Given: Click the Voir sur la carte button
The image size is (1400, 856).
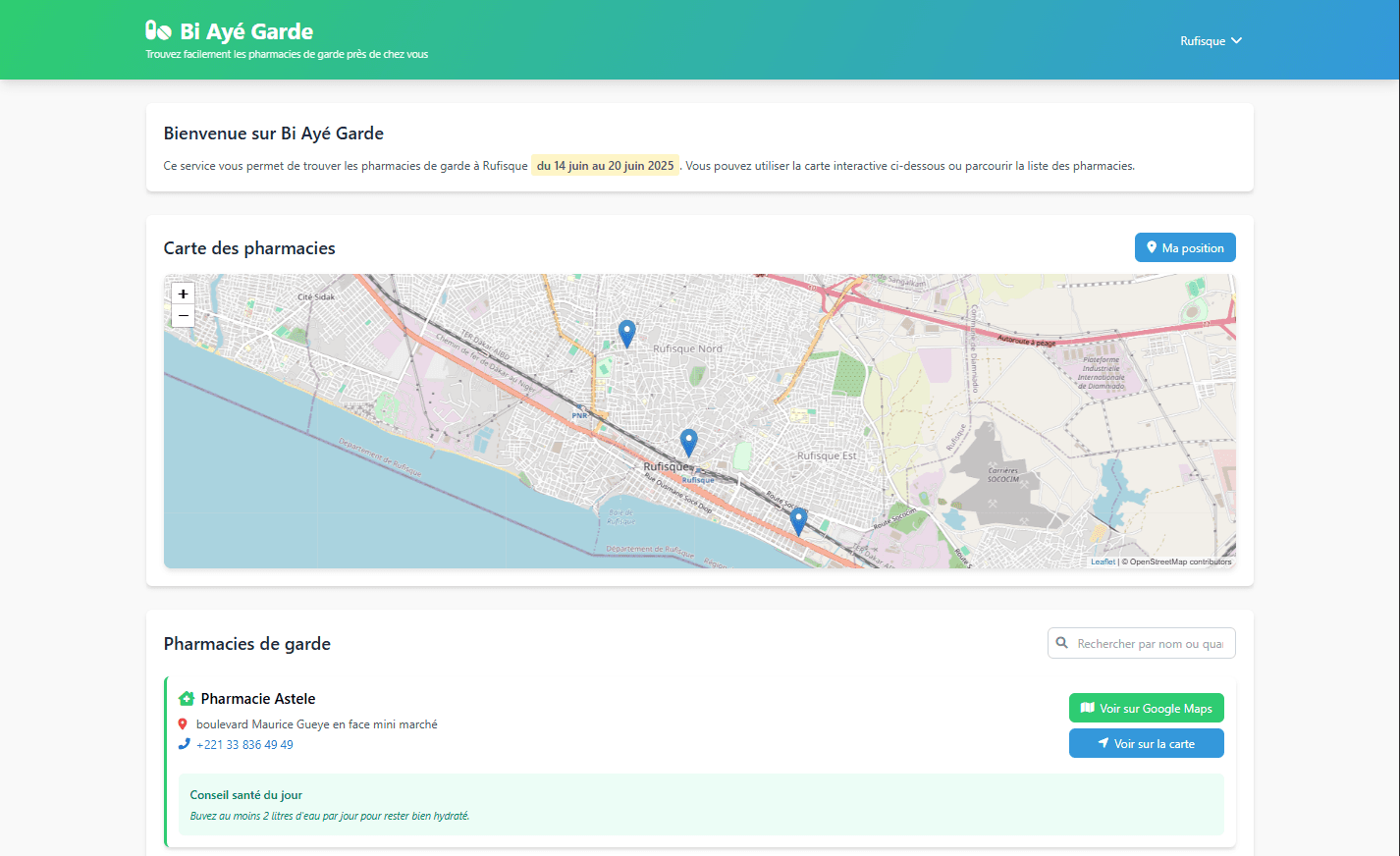Looking at the screenshot, I should click(x=1146, y=744).
